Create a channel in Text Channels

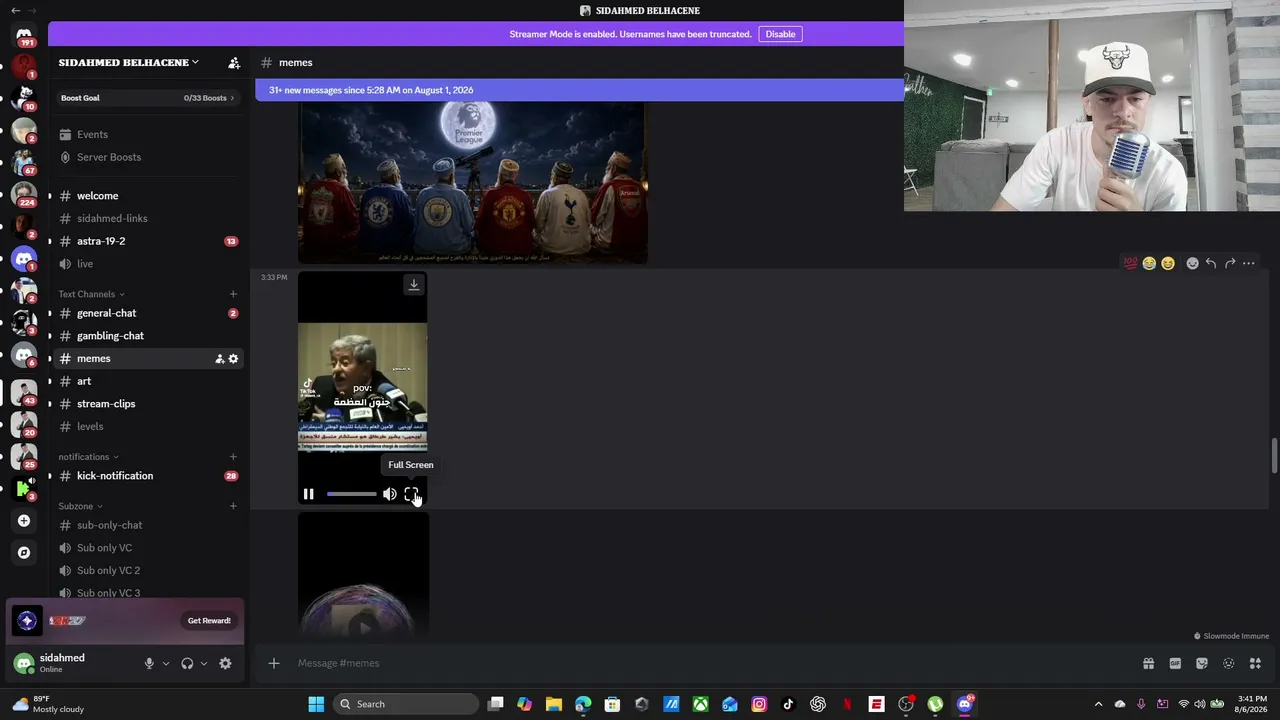click(x=233, y=294)
